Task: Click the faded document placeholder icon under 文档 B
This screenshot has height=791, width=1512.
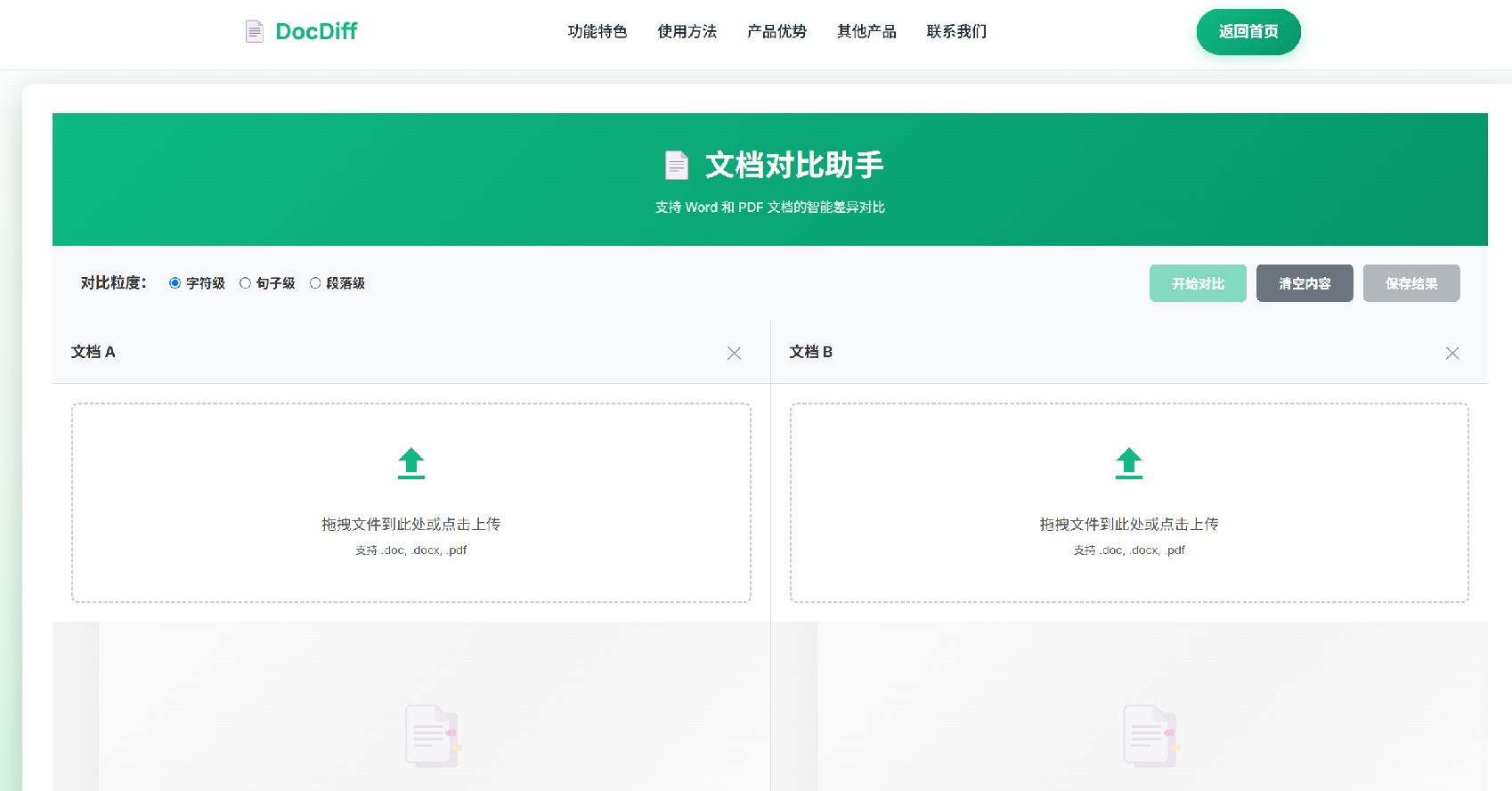Action: pos(1151,736)
